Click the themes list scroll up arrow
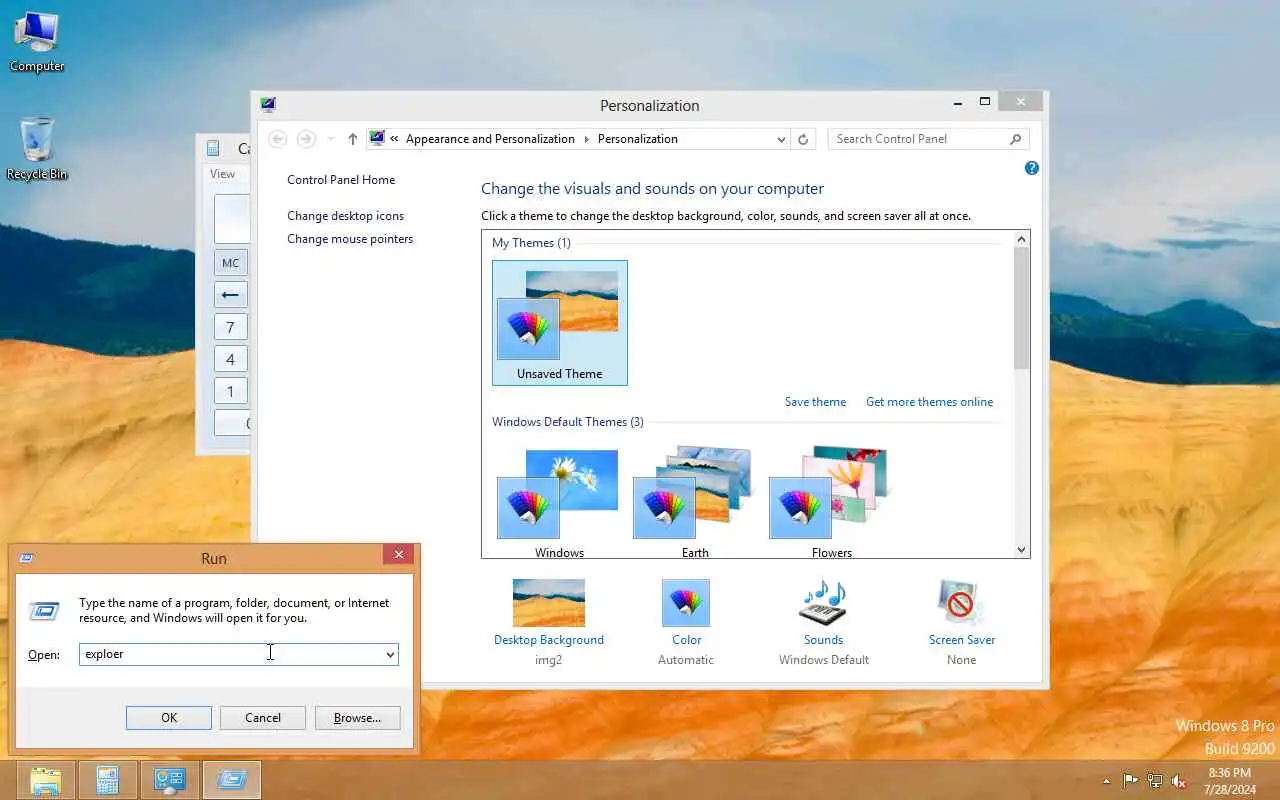Viewport: 1280px width, 800px height. 1021,239
